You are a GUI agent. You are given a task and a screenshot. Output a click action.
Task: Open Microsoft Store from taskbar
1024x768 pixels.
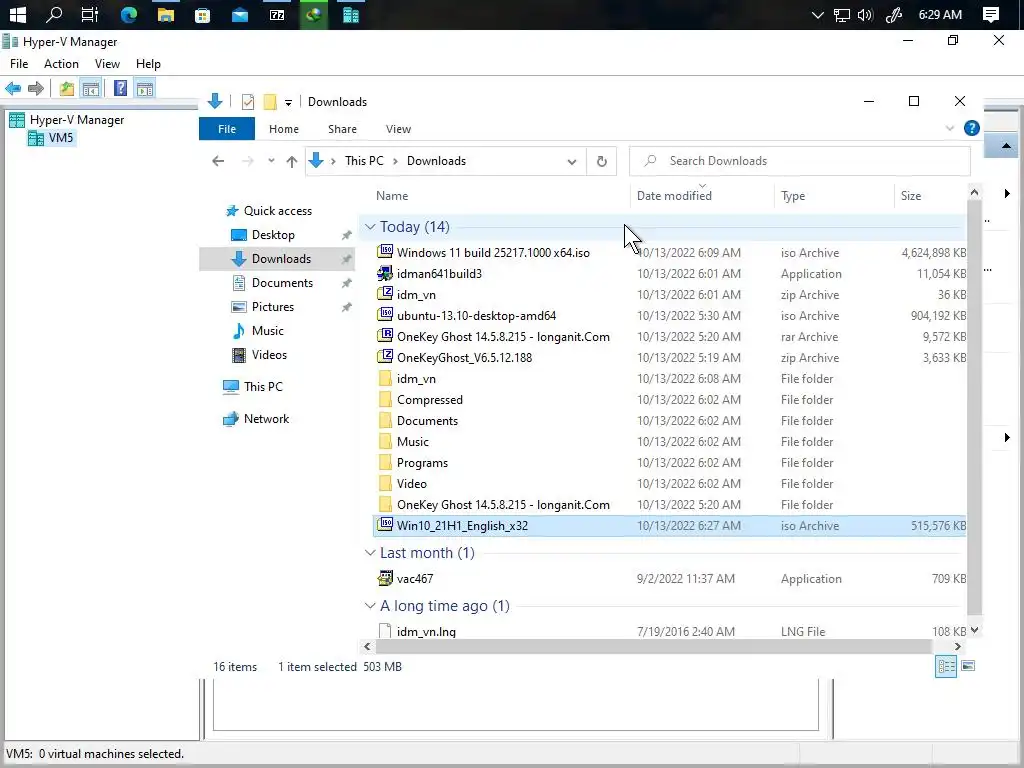pos(202,14)
